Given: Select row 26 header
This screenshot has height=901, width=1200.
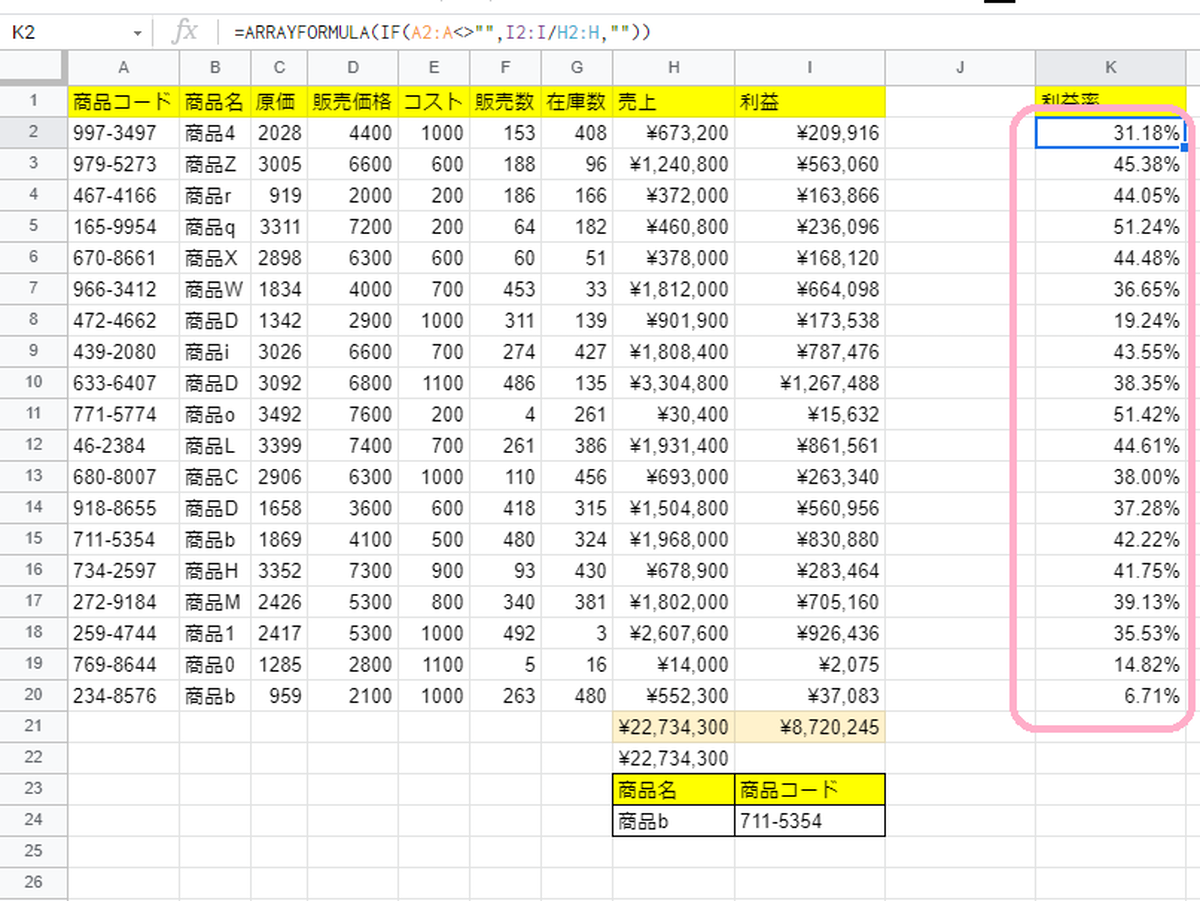Looking at the screenshot, I should point(33,882).
